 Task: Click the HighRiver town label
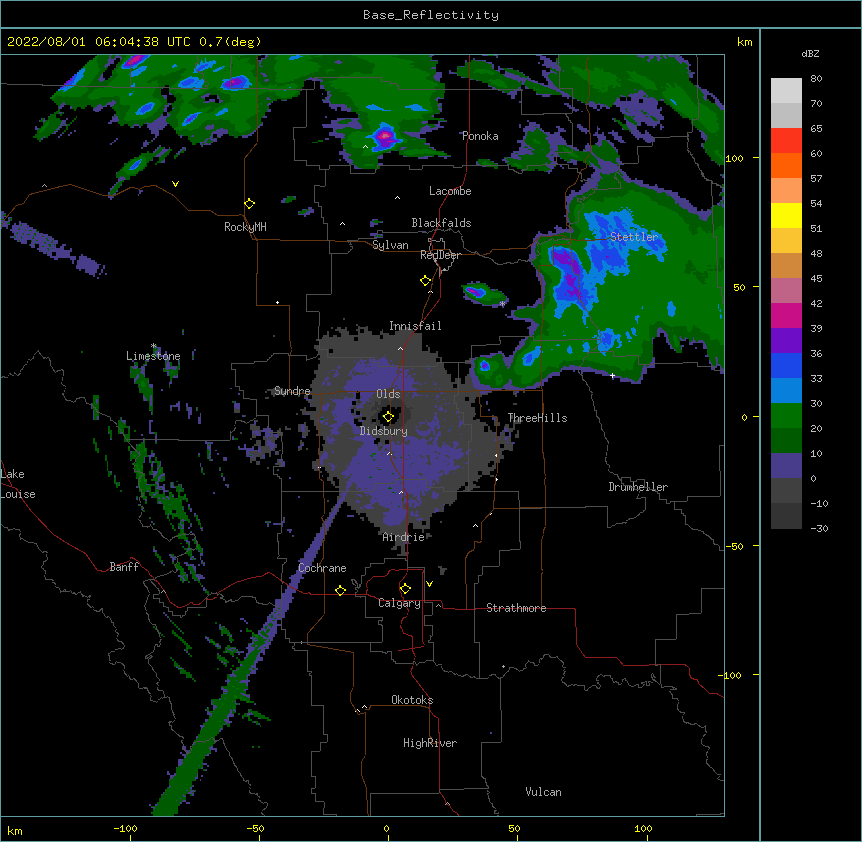click(430, 743)
